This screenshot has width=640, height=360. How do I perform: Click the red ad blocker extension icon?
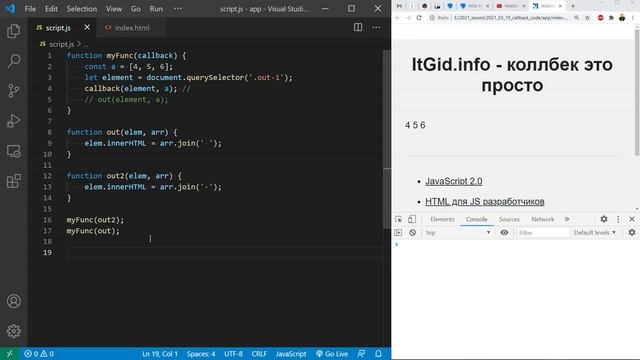600,18
